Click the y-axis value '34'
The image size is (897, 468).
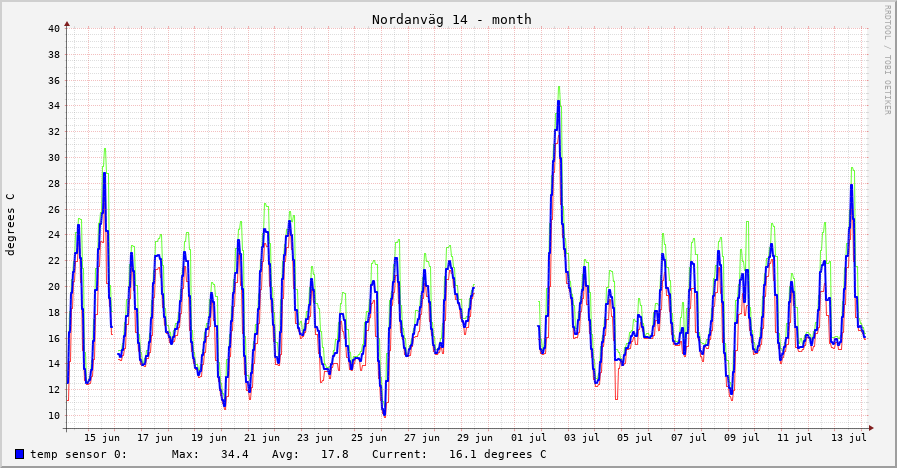coord(54,106)
